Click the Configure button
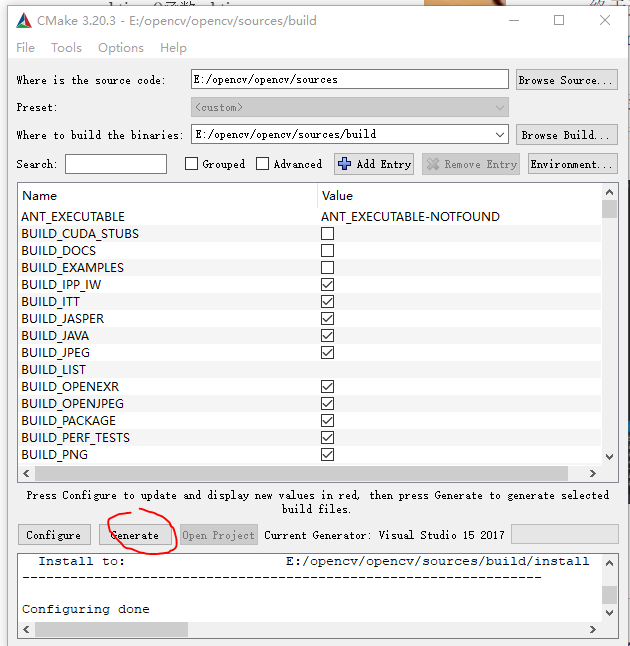Image resolution: width=630 pixels, height=646 pixels. [54, 535]
